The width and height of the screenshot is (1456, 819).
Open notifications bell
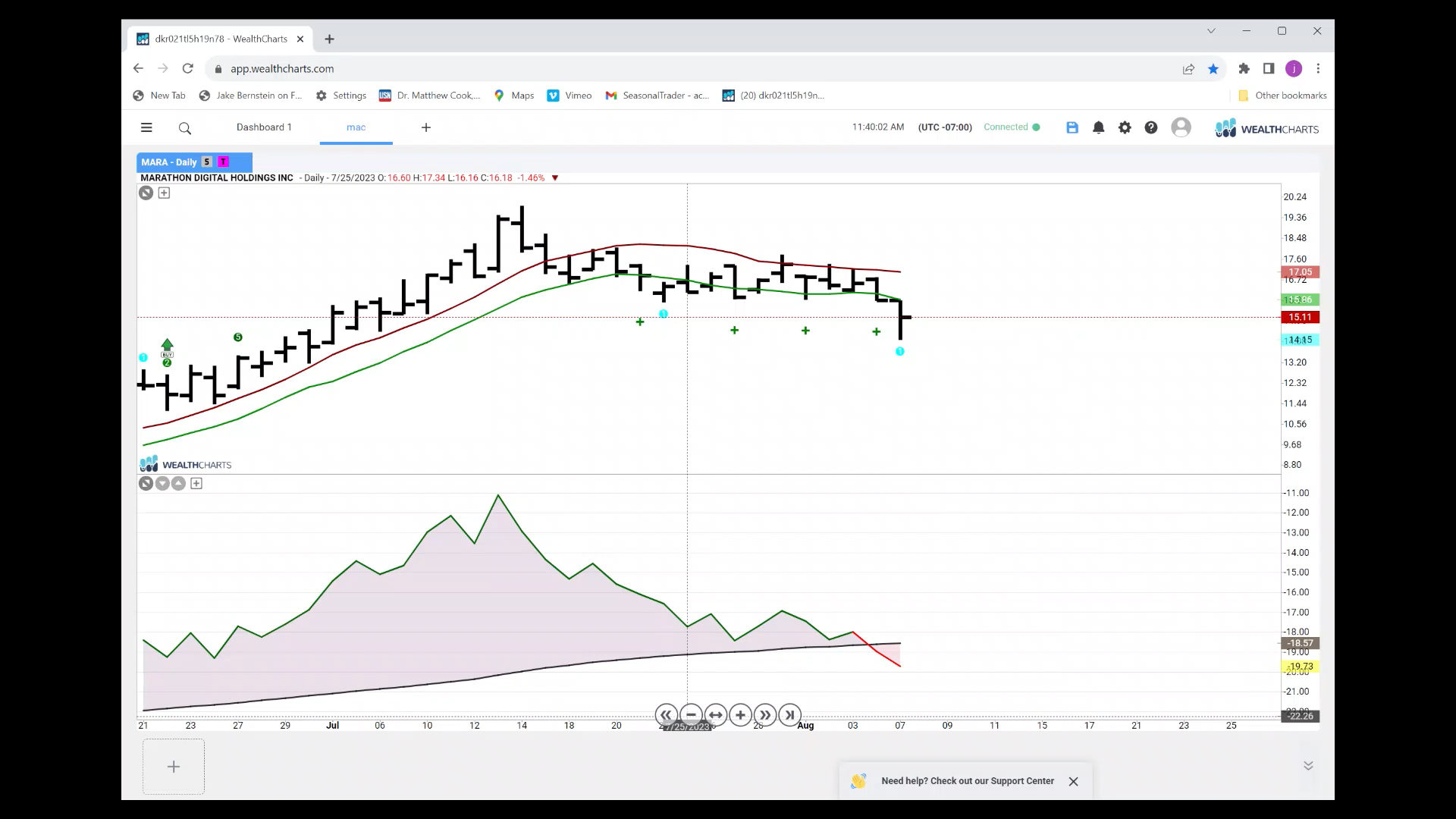1098,127
